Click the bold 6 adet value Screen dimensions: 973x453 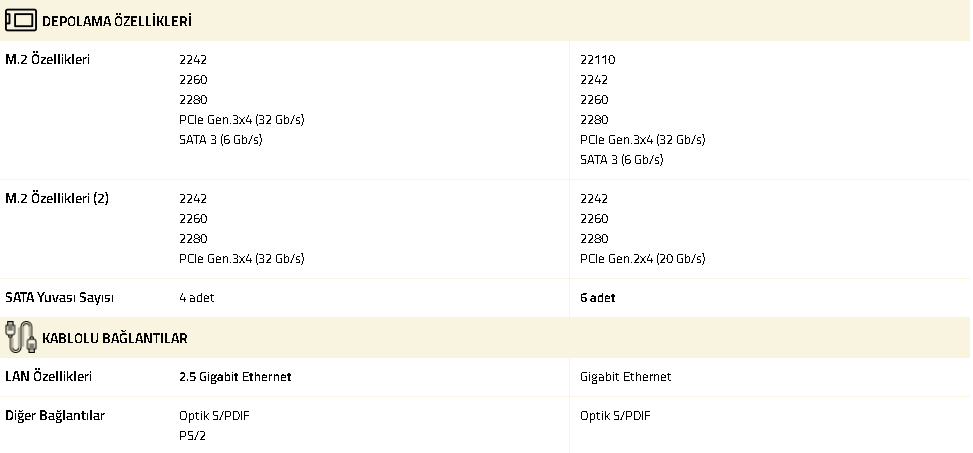point(598,298)
